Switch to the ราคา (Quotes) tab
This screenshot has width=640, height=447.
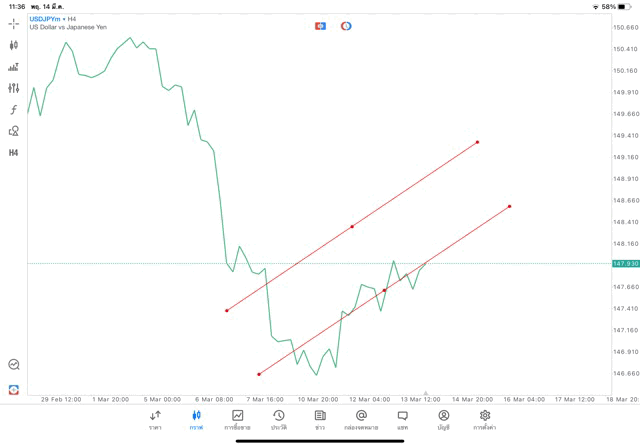click(155, 419)
